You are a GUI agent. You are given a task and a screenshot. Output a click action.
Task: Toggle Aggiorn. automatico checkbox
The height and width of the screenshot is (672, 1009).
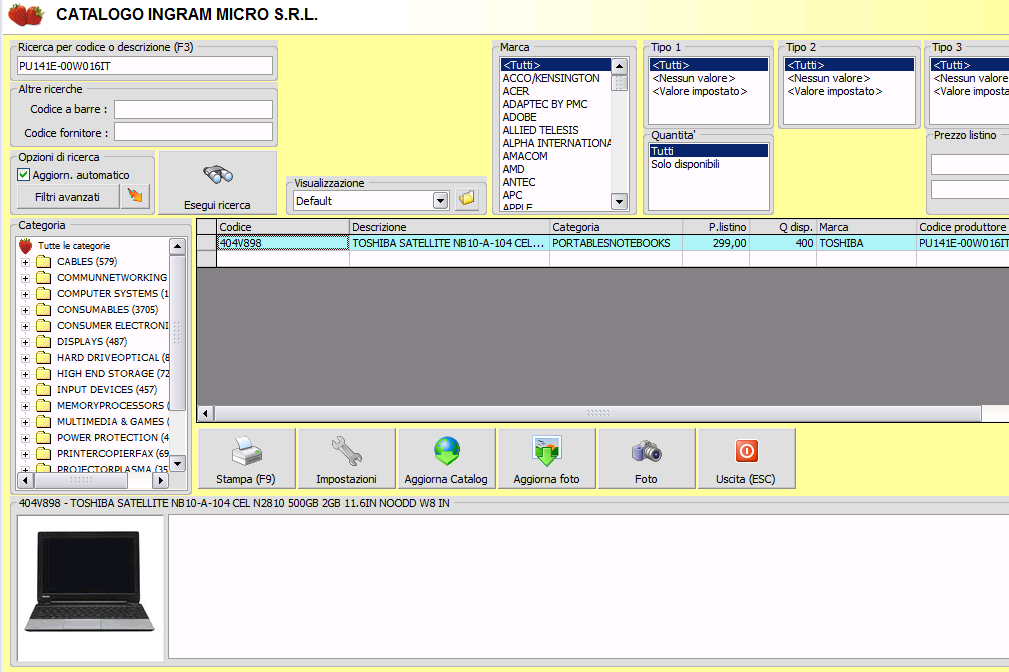(x=24, y=174)
